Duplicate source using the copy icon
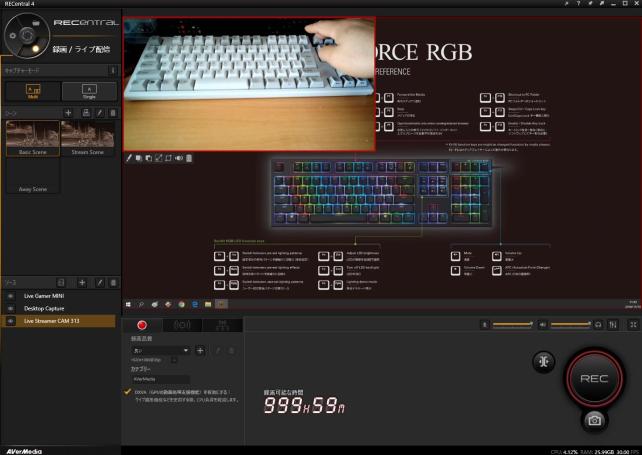 click(61, 283)
